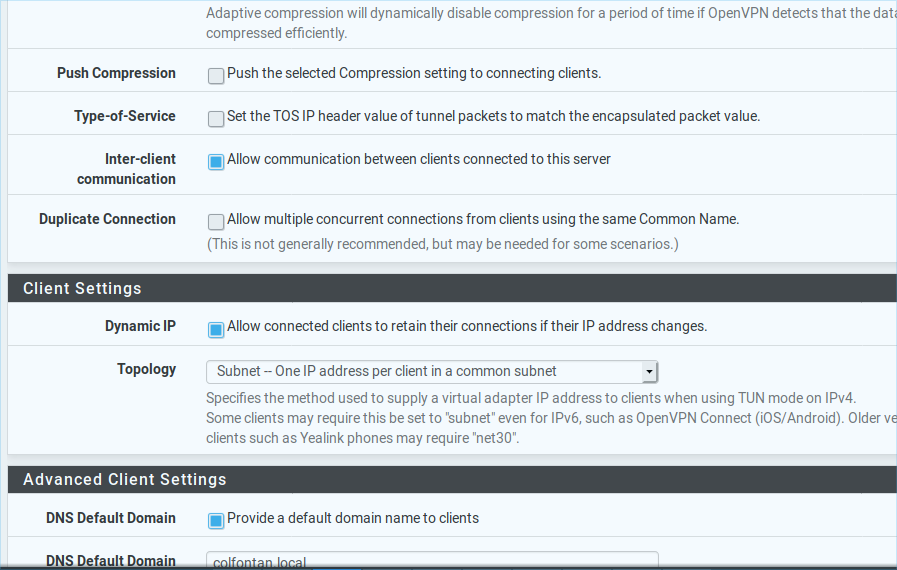Check the Duplicate Connection checkbox
The height and width of the screenshot is (570, 897).
click(x=216, y=221)
